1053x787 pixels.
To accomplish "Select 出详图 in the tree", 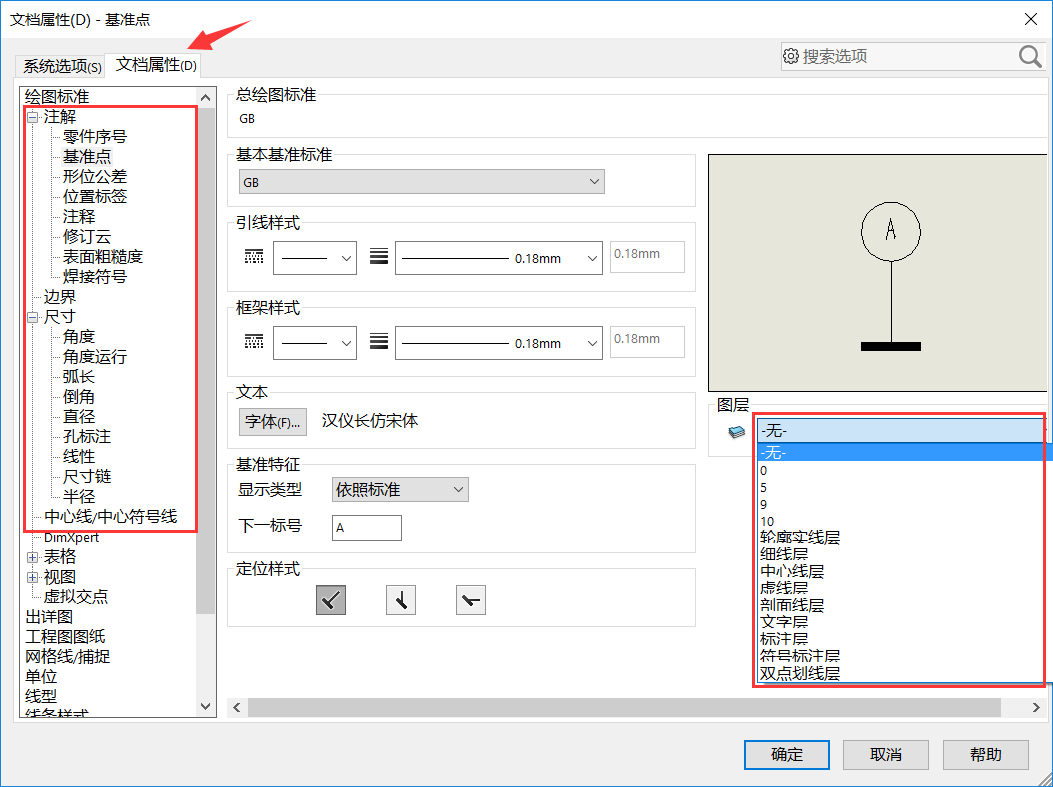I will (49, 616).
